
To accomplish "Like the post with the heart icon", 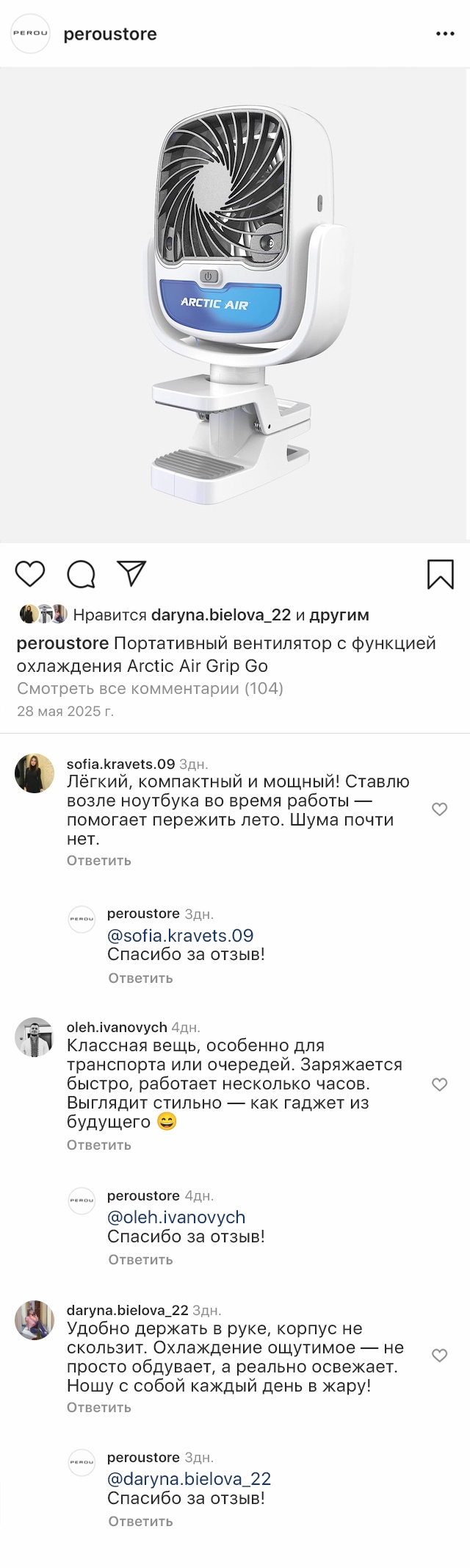I will click(30, 573).
